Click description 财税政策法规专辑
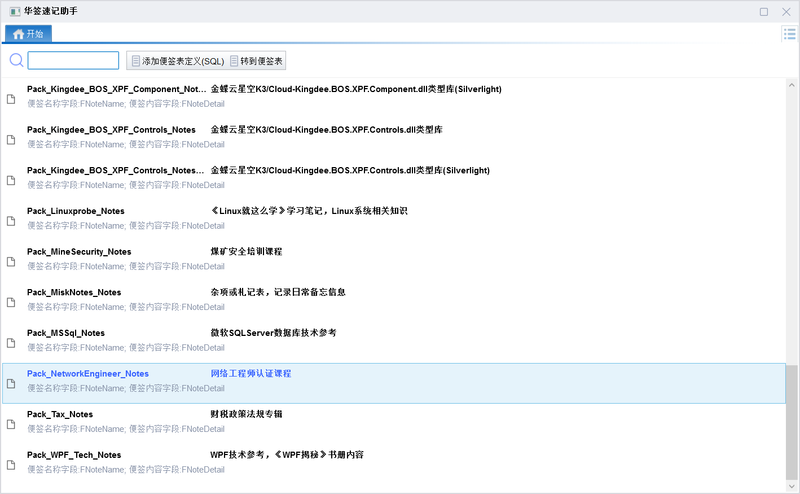This screenshot has width=800, height=494. [x=246, y=414]
